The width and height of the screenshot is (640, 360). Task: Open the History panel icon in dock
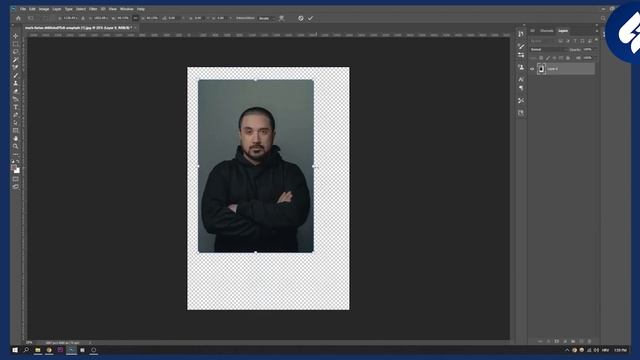point(521,34)
